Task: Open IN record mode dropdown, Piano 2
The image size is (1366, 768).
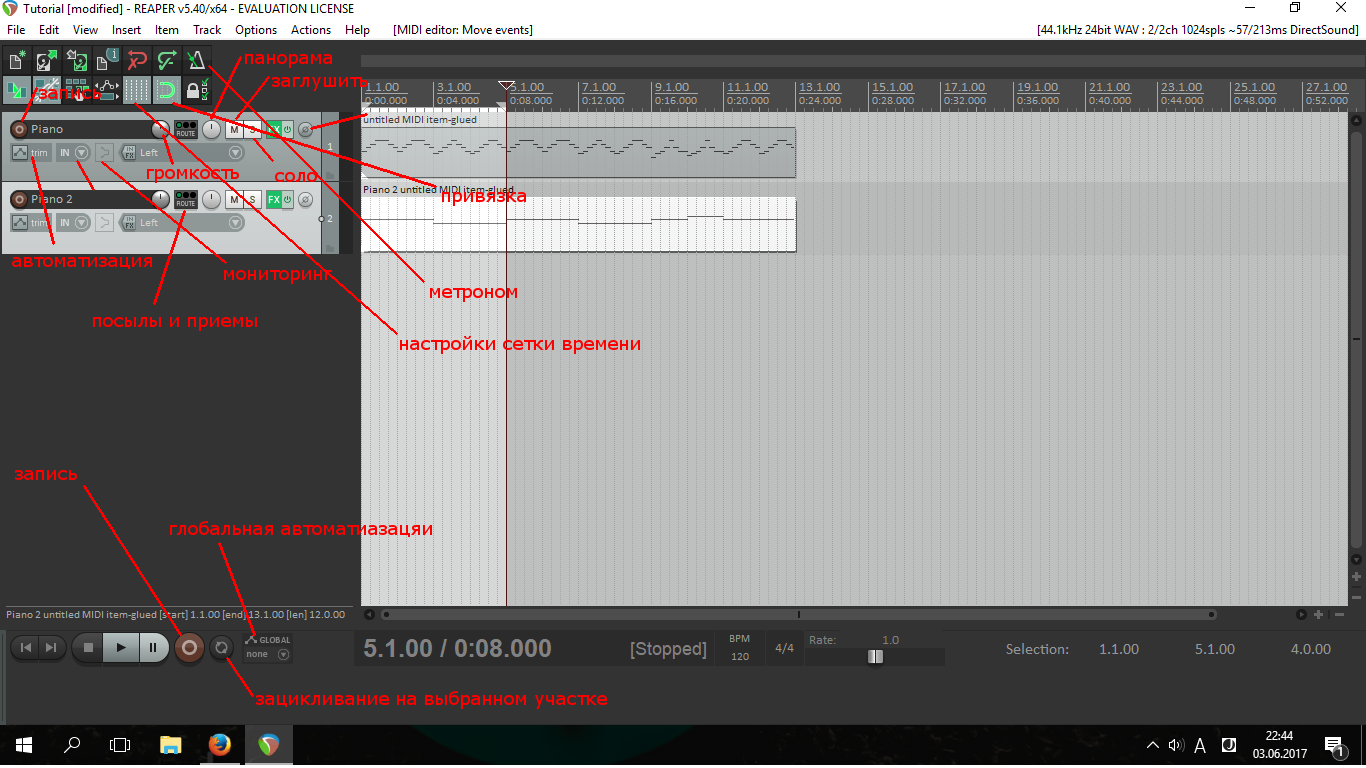Action: point(73,223)
